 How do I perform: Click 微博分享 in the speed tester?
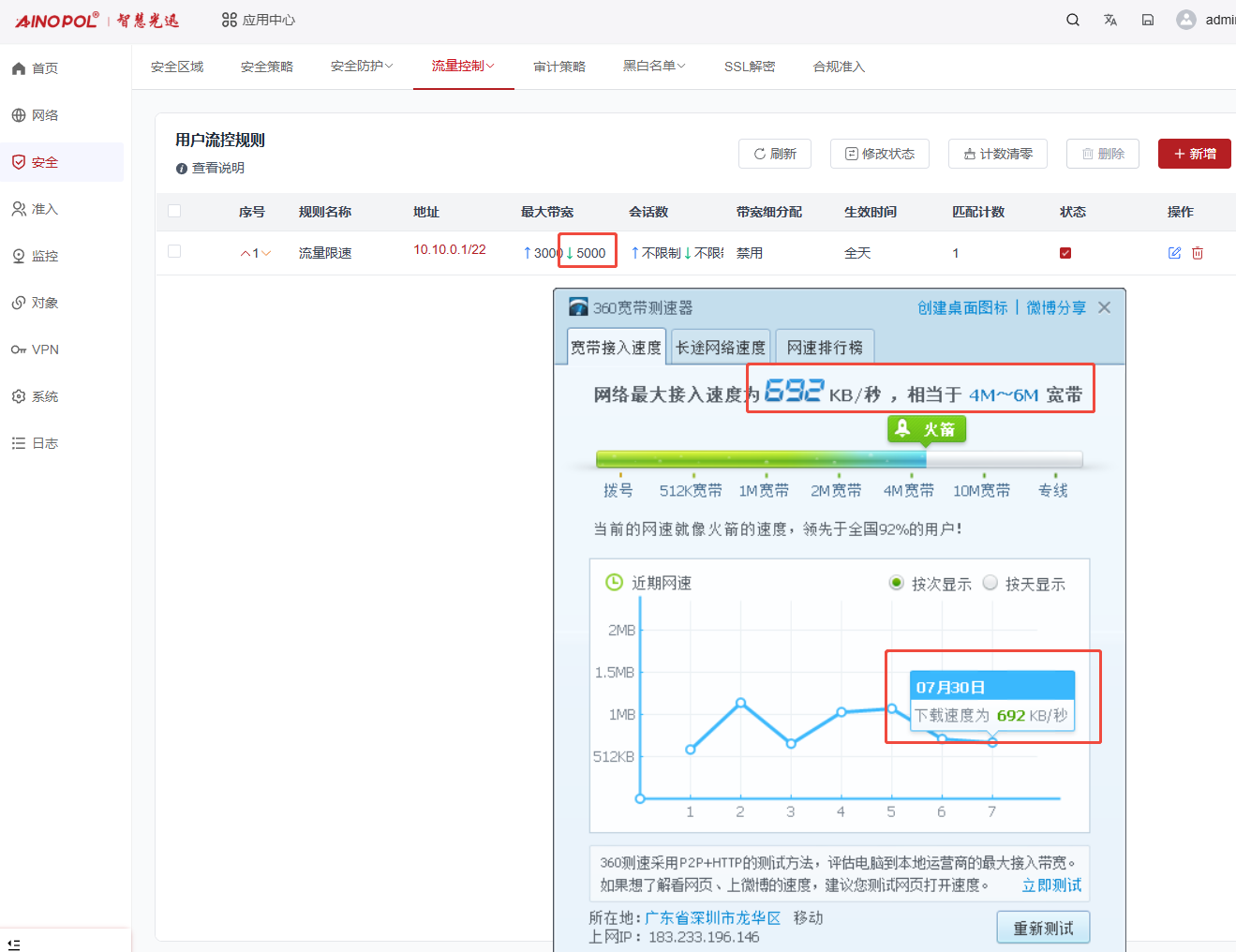pyautogui.click(x=1056, y=307)
